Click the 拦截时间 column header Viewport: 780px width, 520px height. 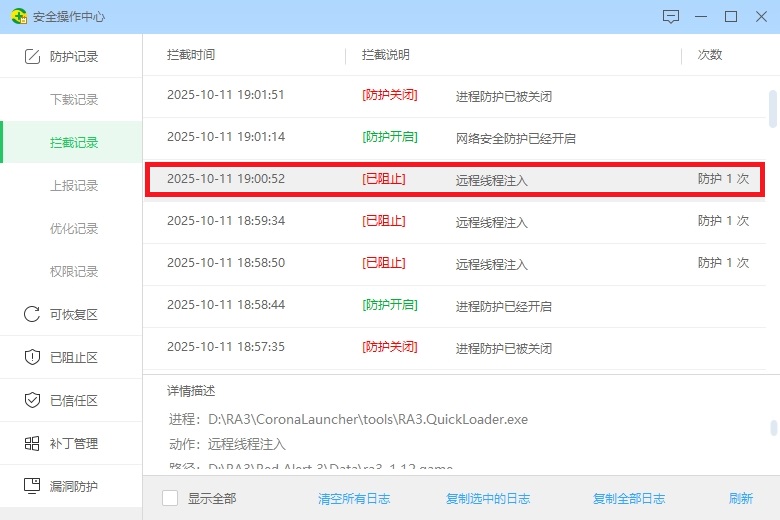pyautogui.click(x=191, y=55)
